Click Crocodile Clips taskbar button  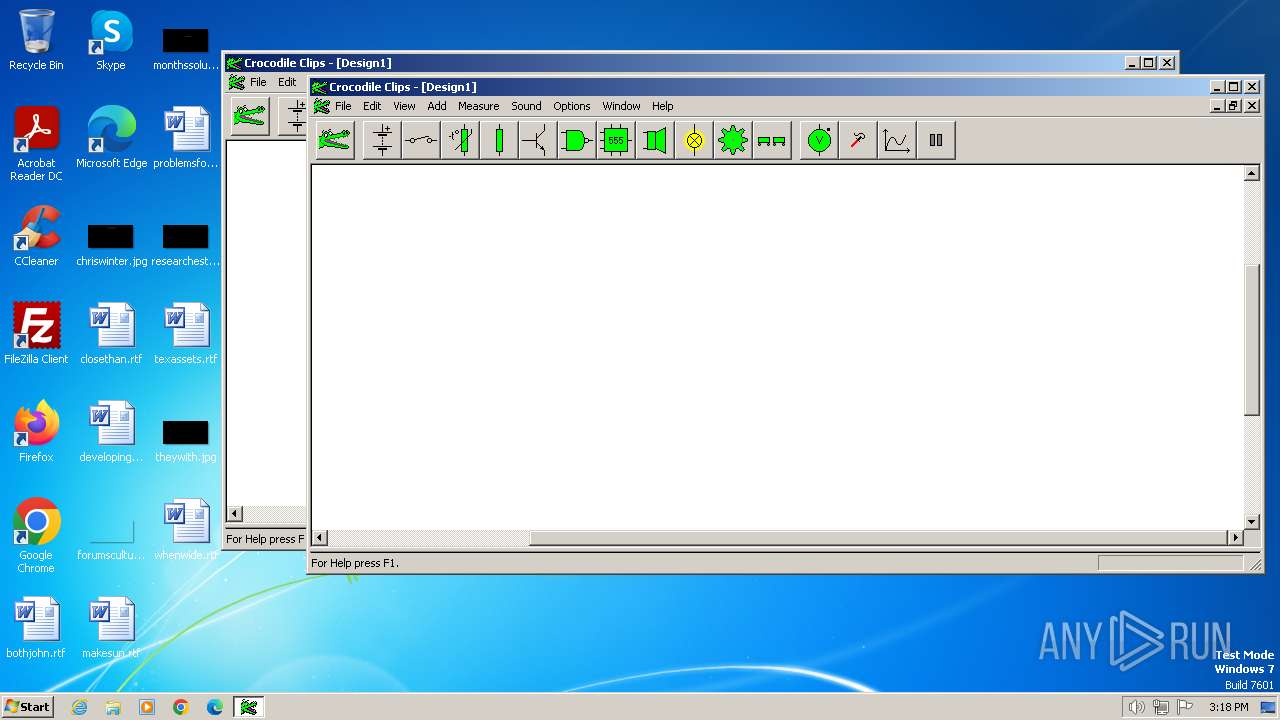(x=249, y=707)
